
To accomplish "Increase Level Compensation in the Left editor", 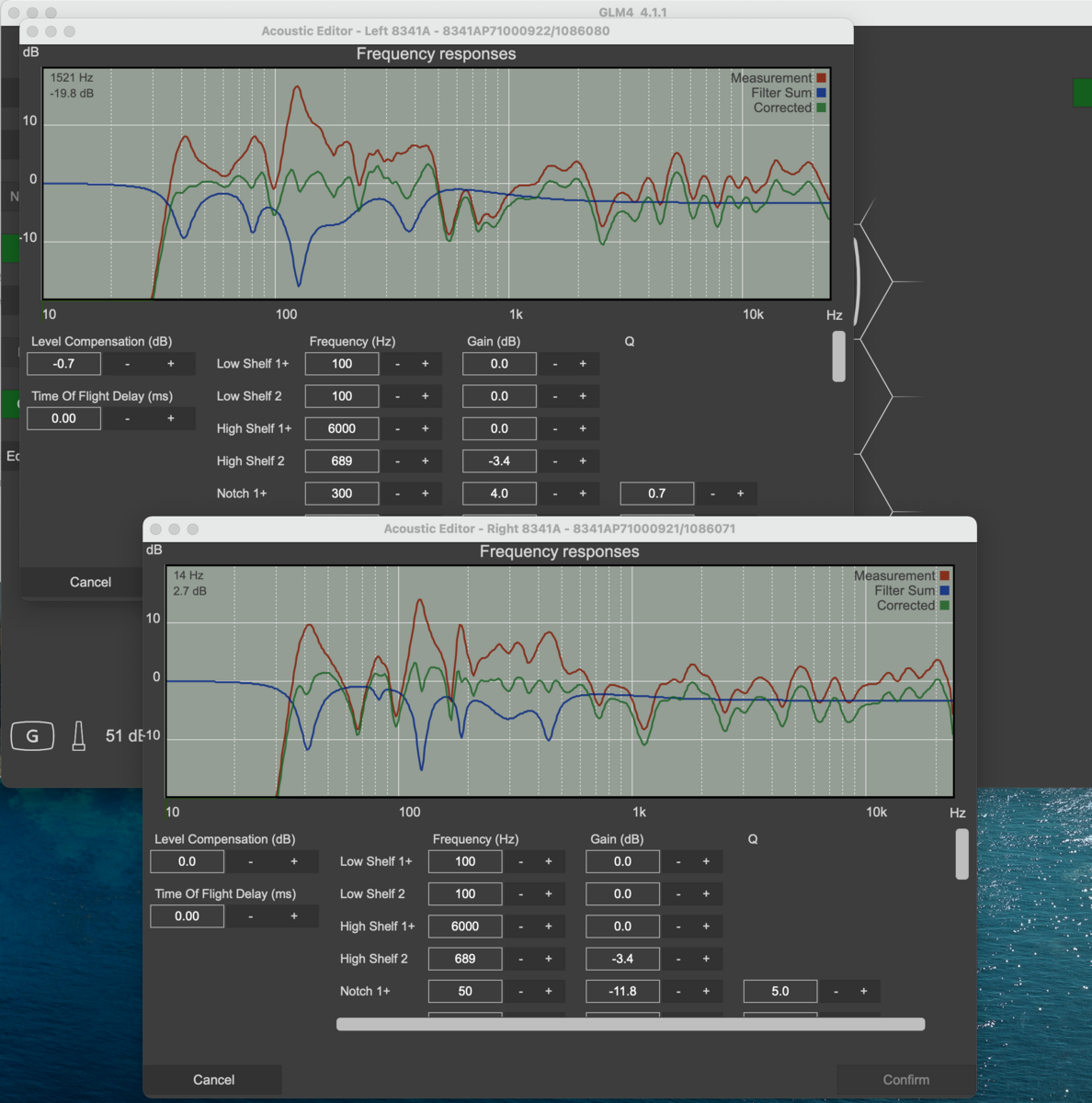I will [x=171, y=364].
